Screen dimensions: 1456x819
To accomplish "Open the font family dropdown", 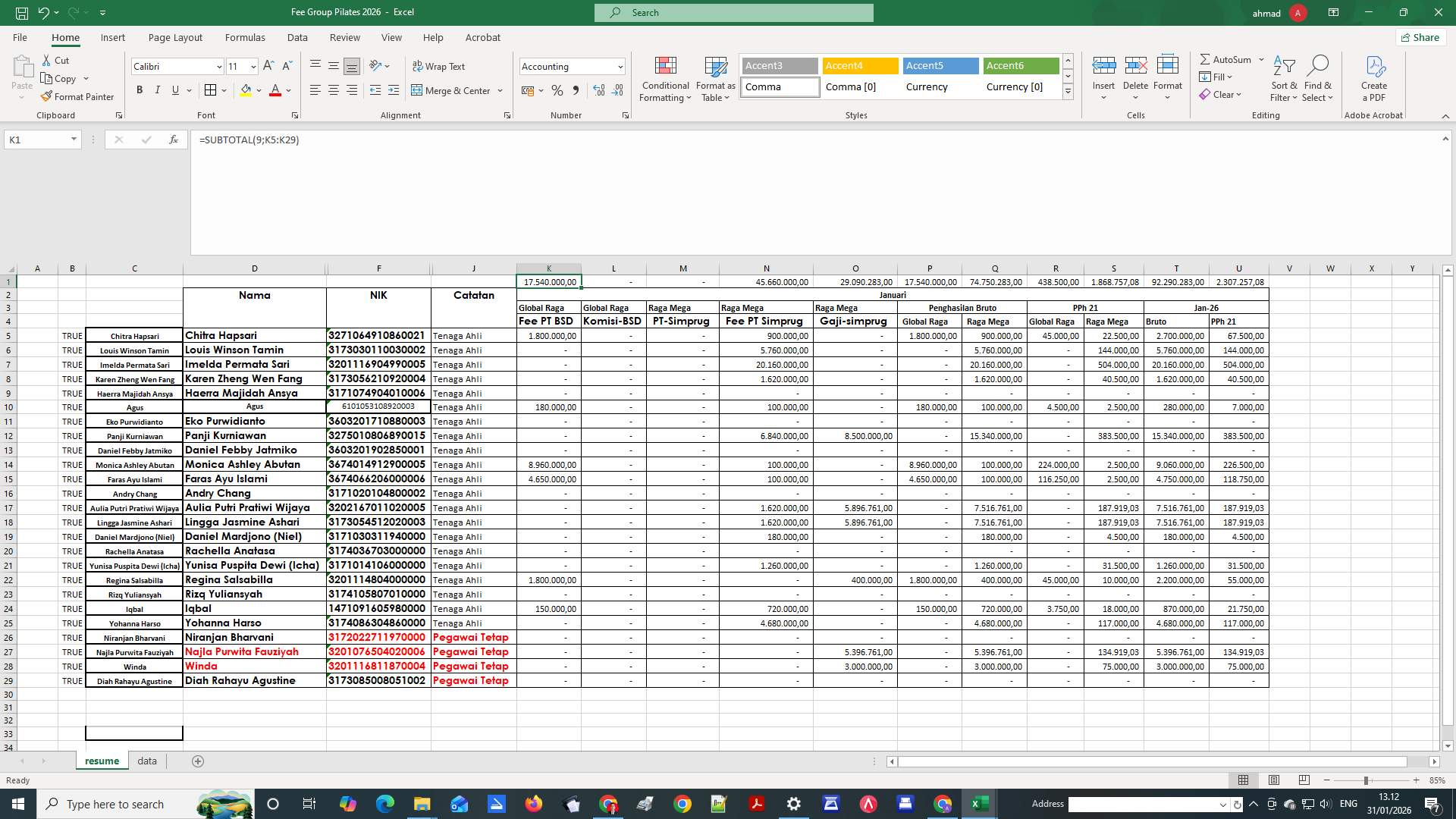I will [218, 67].
